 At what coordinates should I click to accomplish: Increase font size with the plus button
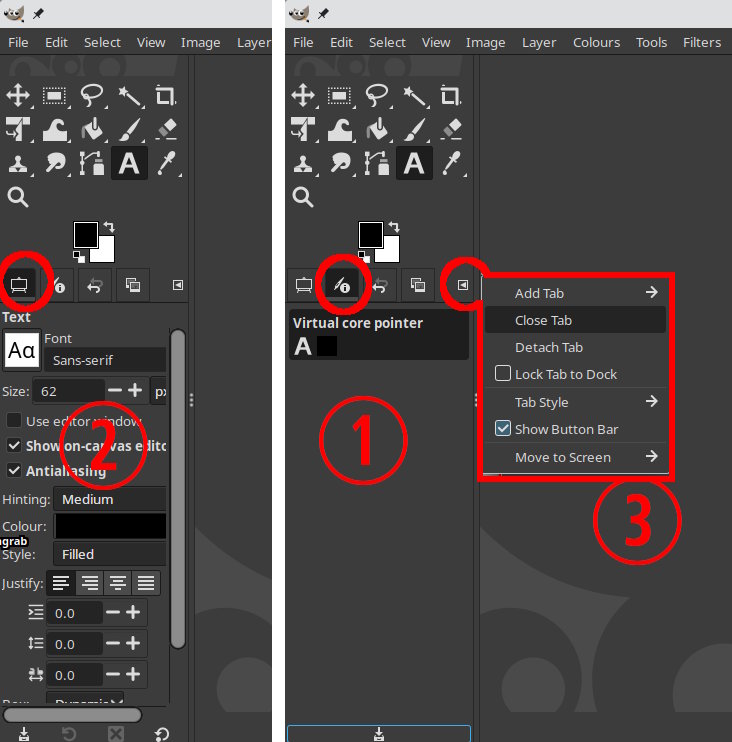(135, 390)
